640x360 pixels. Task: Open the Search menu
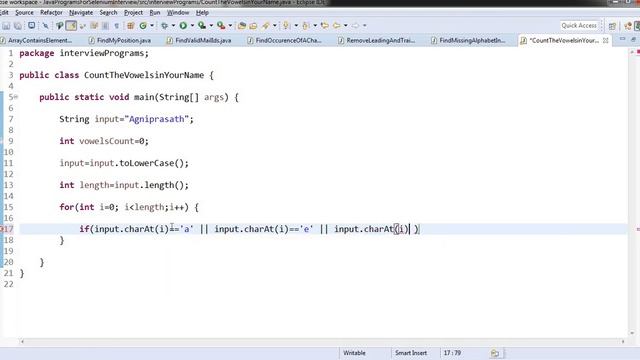coord(108,13)
